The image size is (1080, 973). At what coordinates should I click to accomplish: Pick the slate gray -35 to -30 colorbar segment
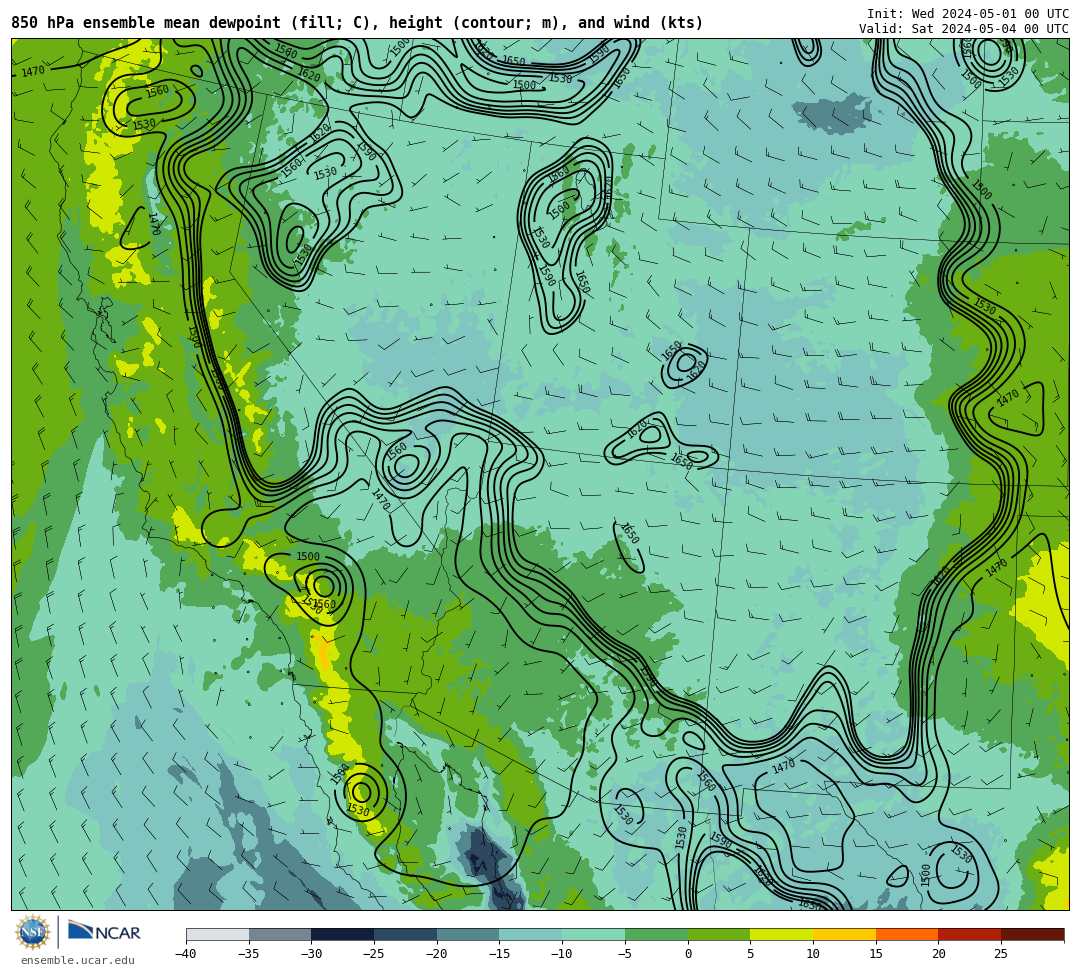pyautogui.click(x=280, y=934)
